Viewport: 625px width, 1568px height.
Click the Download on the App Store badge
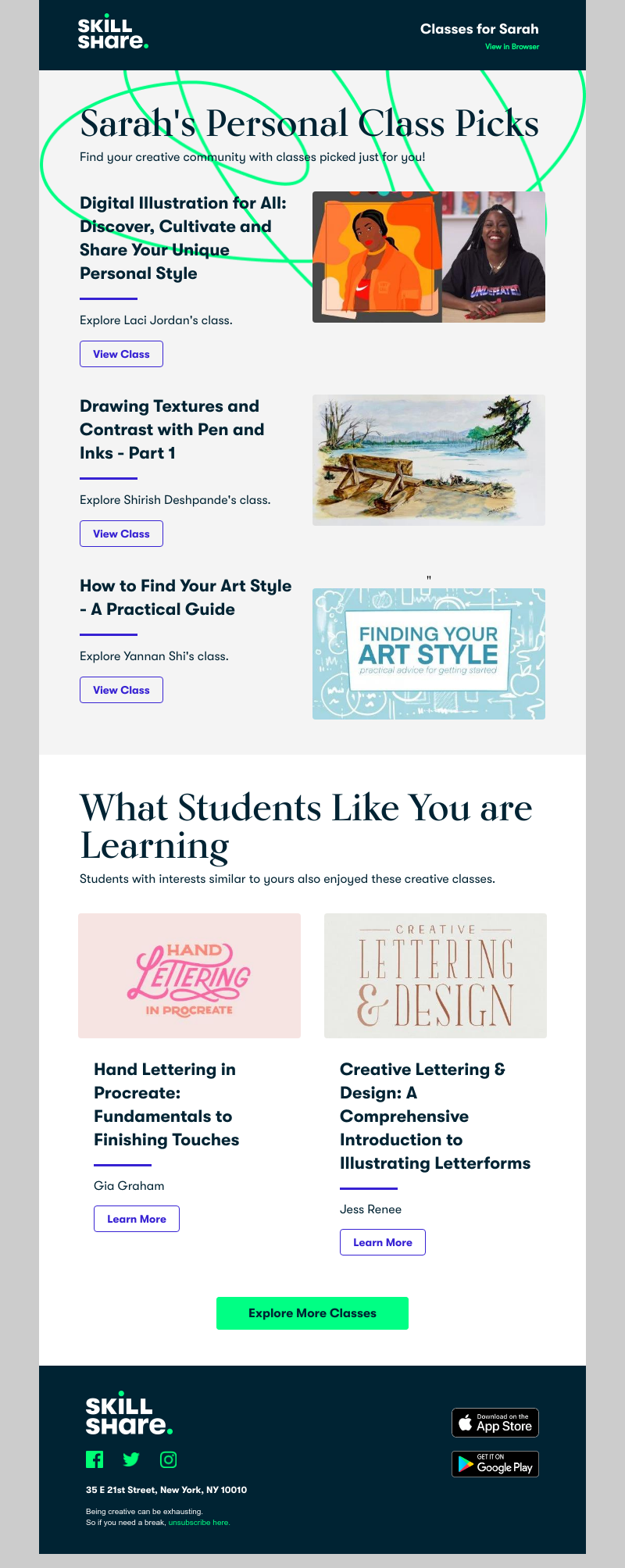point(495,1423)
